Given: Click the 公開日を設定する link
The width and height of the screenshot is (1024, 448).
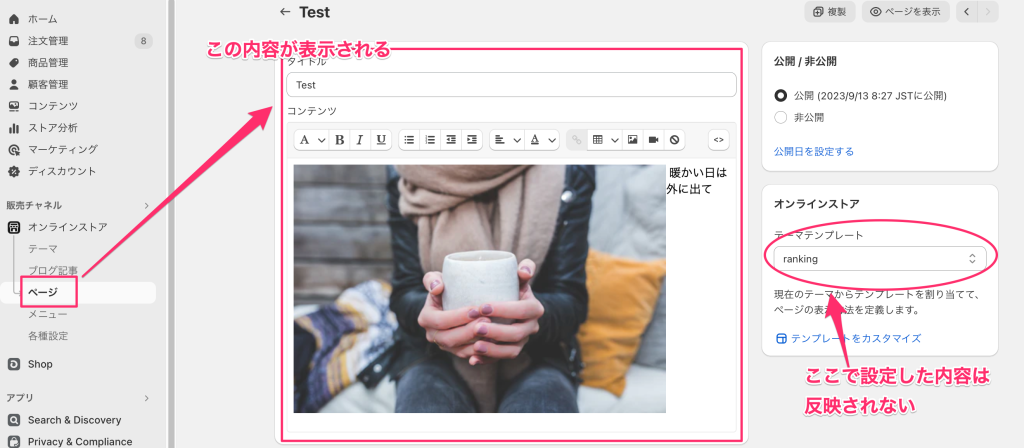Looking at the screenshot, I should pos(814,152).
